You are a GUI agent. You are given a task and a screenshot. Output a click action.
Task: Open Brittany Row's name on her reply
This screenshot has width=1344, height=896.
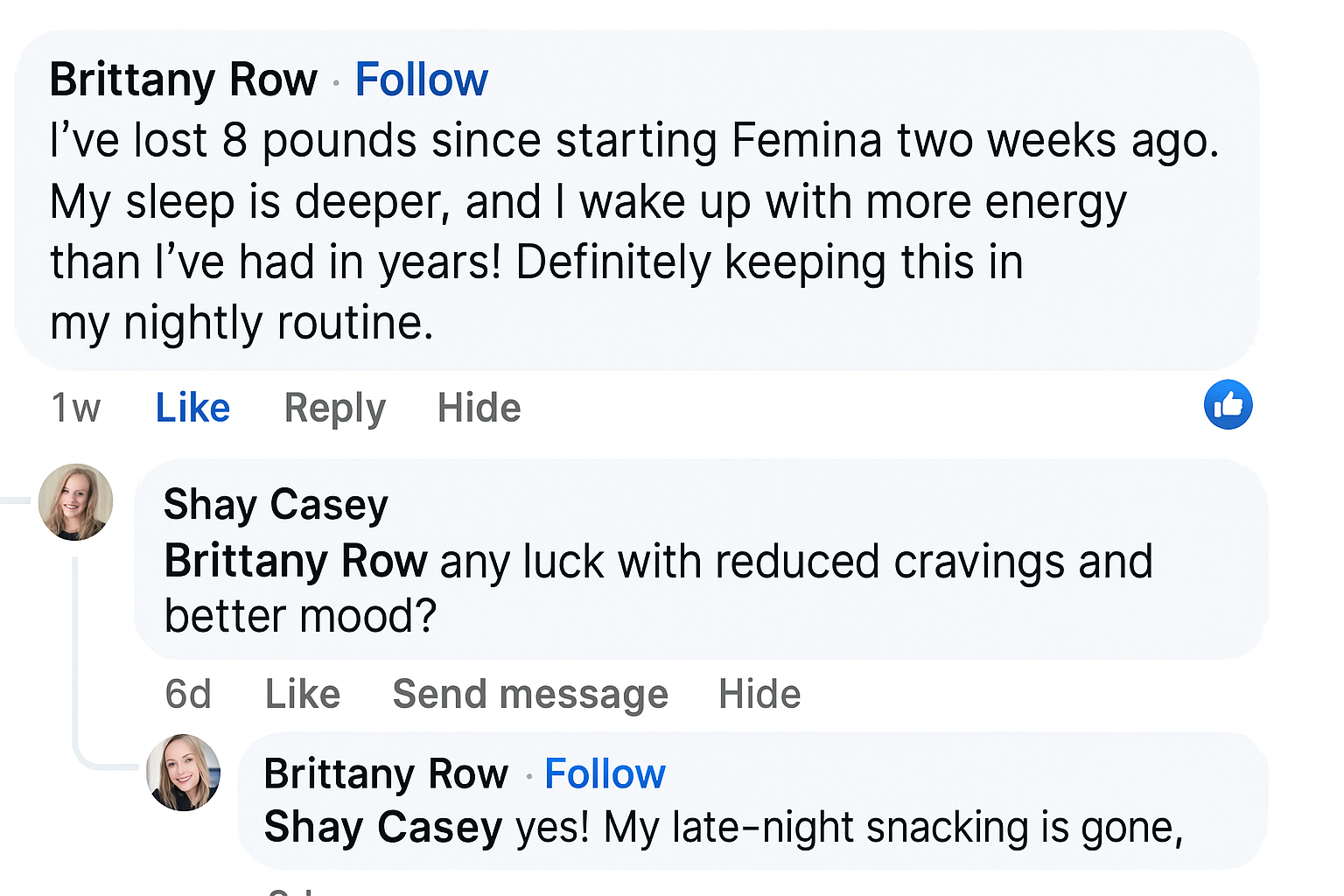[386, 774]
